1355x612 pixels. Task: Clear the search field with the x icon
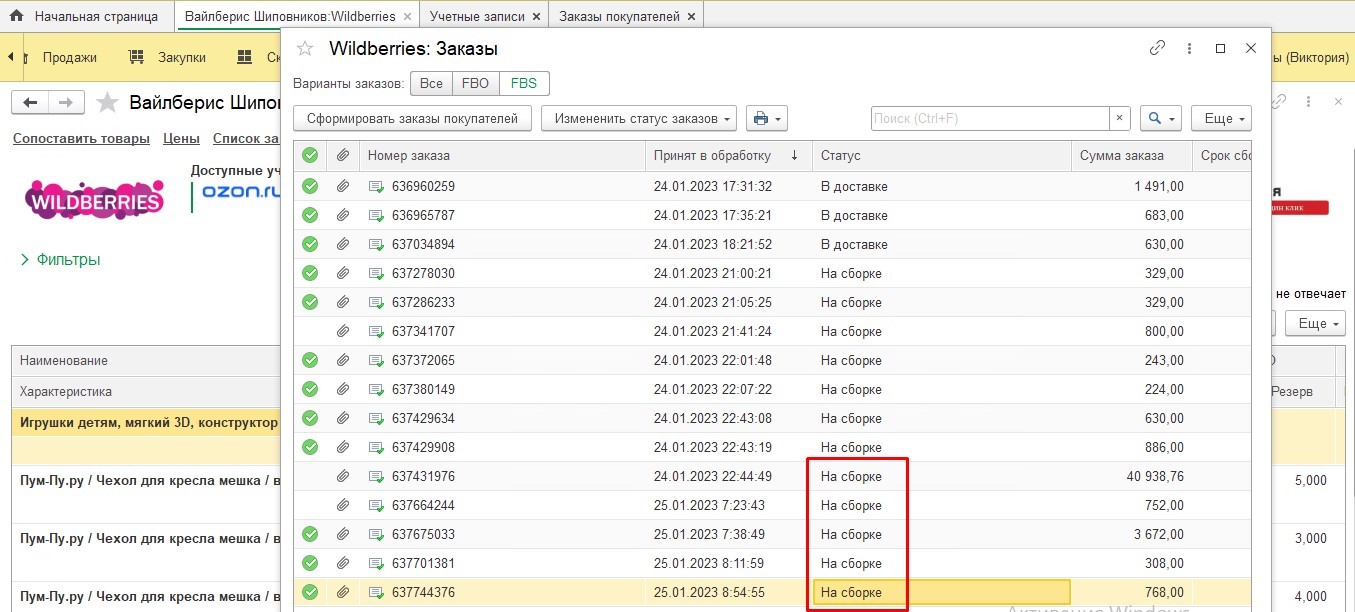(x=1120, y=118)
